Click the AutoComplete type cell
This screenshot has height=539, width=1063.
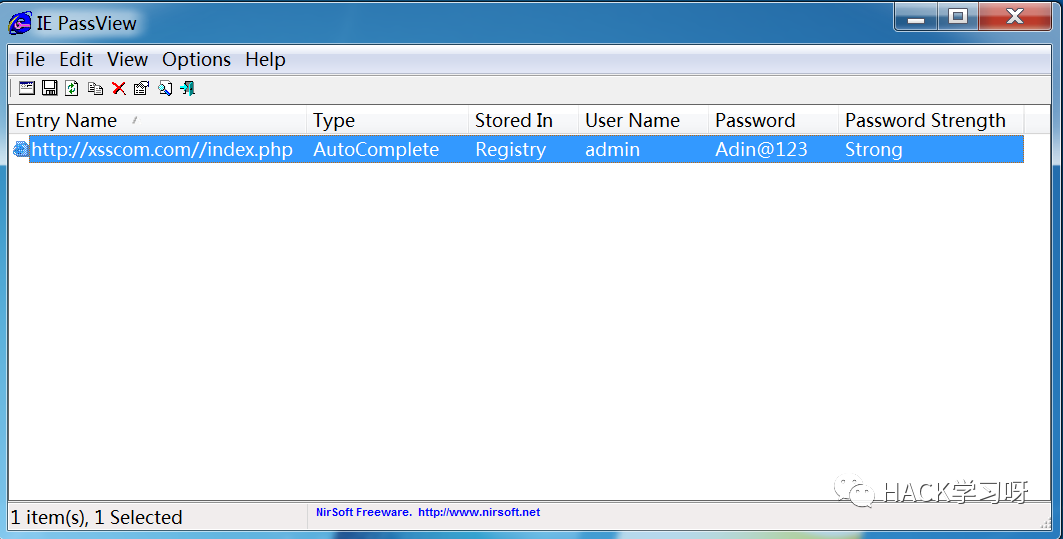[376, 149]
